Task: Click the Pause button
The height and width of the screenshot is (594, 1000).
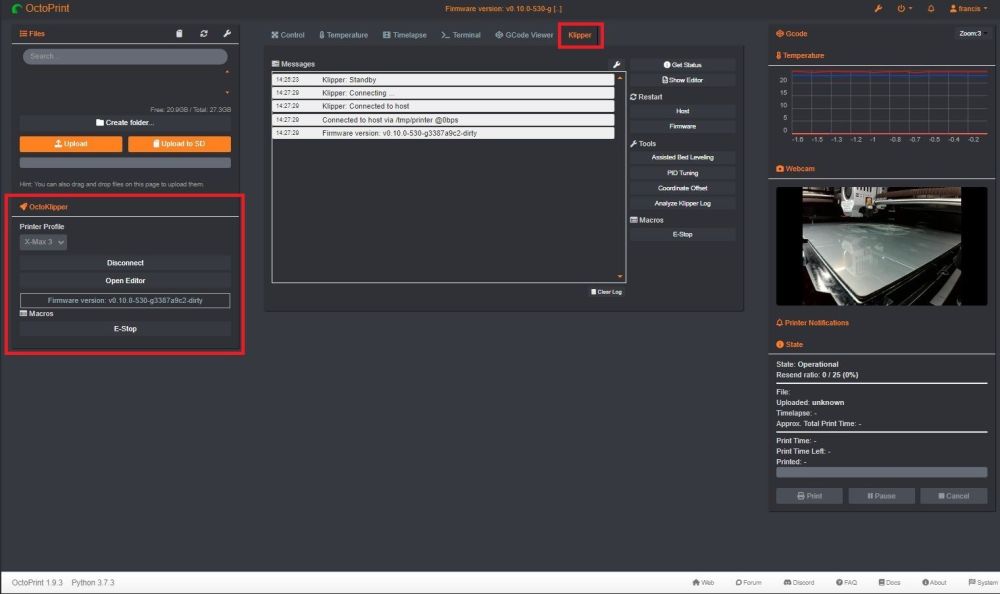Action: pyautogui.click(x=881, y=496)
